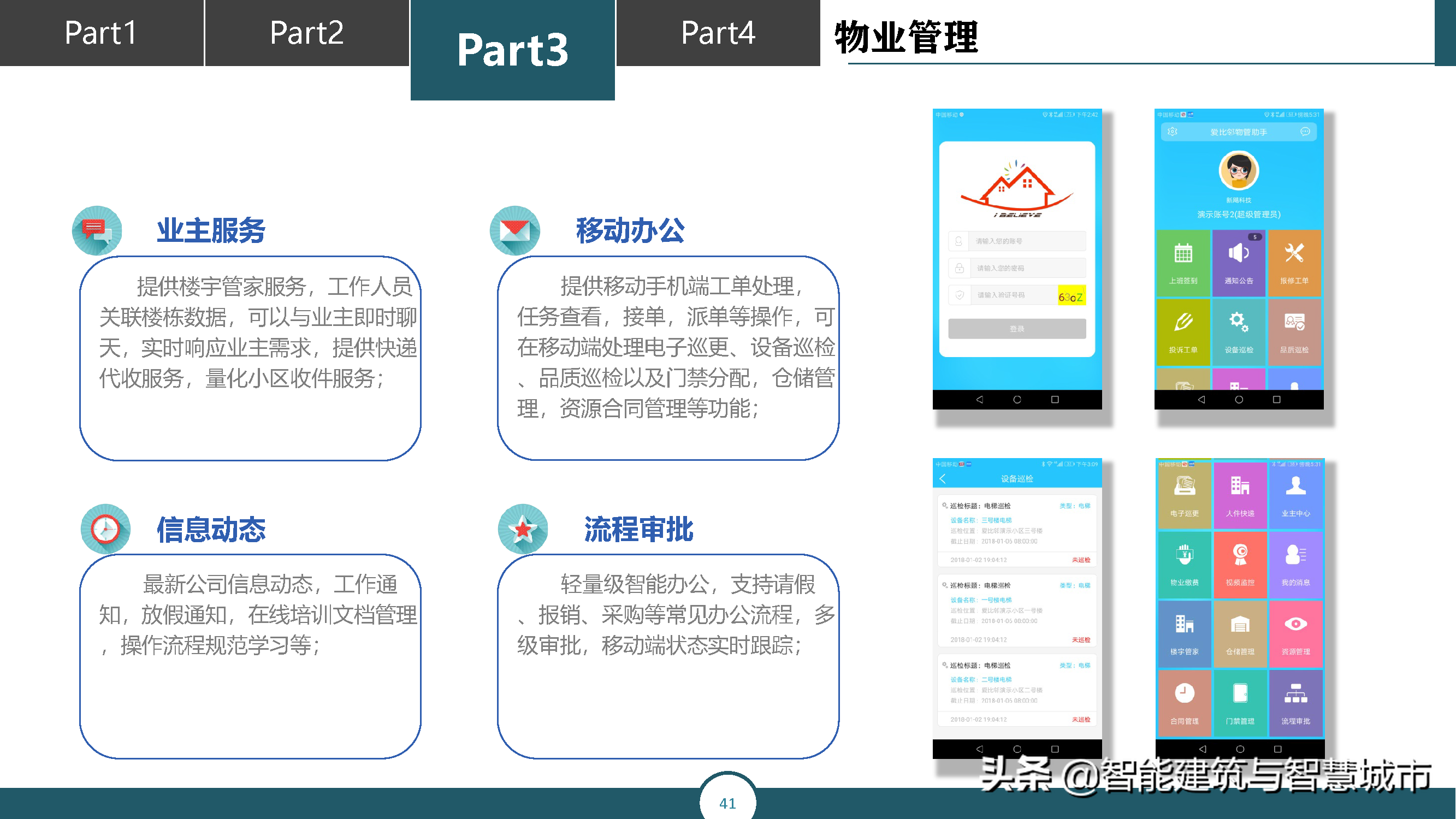1456x819 pixels.
Task: Click the 演示账号2(超级管理员) account name
Action: pos(1239,214)
